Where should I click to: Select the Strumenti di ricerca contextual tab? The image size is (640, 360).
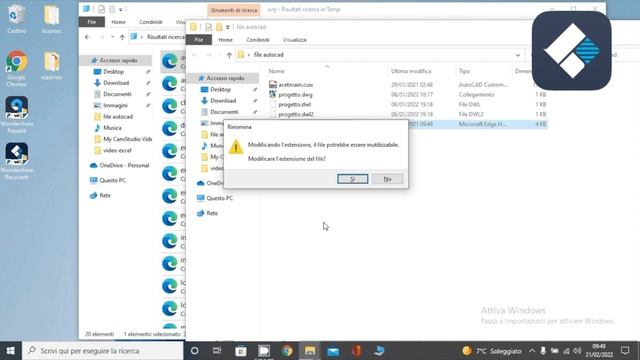[x=234, y=10]
